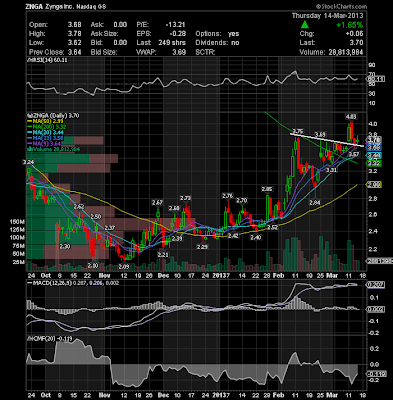The height and width of the screenshot is (400, 393).
Task: Click the blue MA(13) legend entry
Action: [46, 138]
